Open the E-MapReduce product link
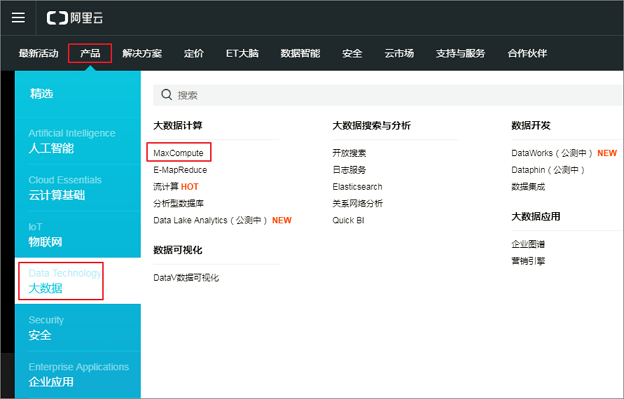This screenshot has width=624, height=399. [x=180, y=170]
